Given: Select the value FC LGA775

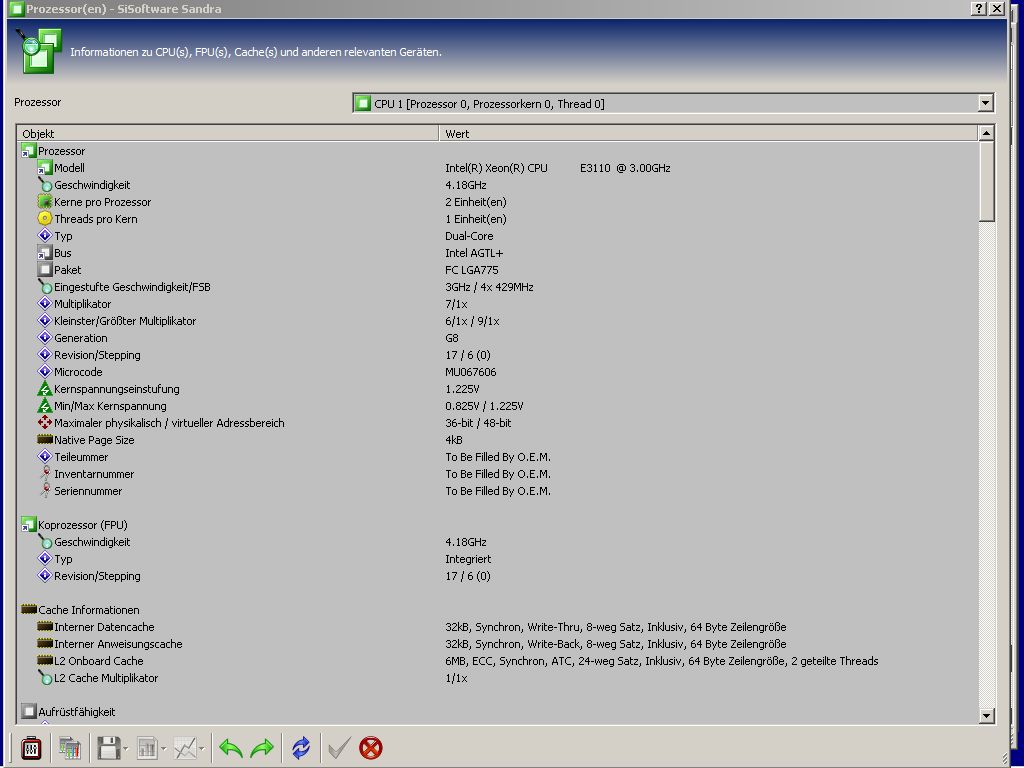Looking at the screenshot, I should tap(472, 270).
